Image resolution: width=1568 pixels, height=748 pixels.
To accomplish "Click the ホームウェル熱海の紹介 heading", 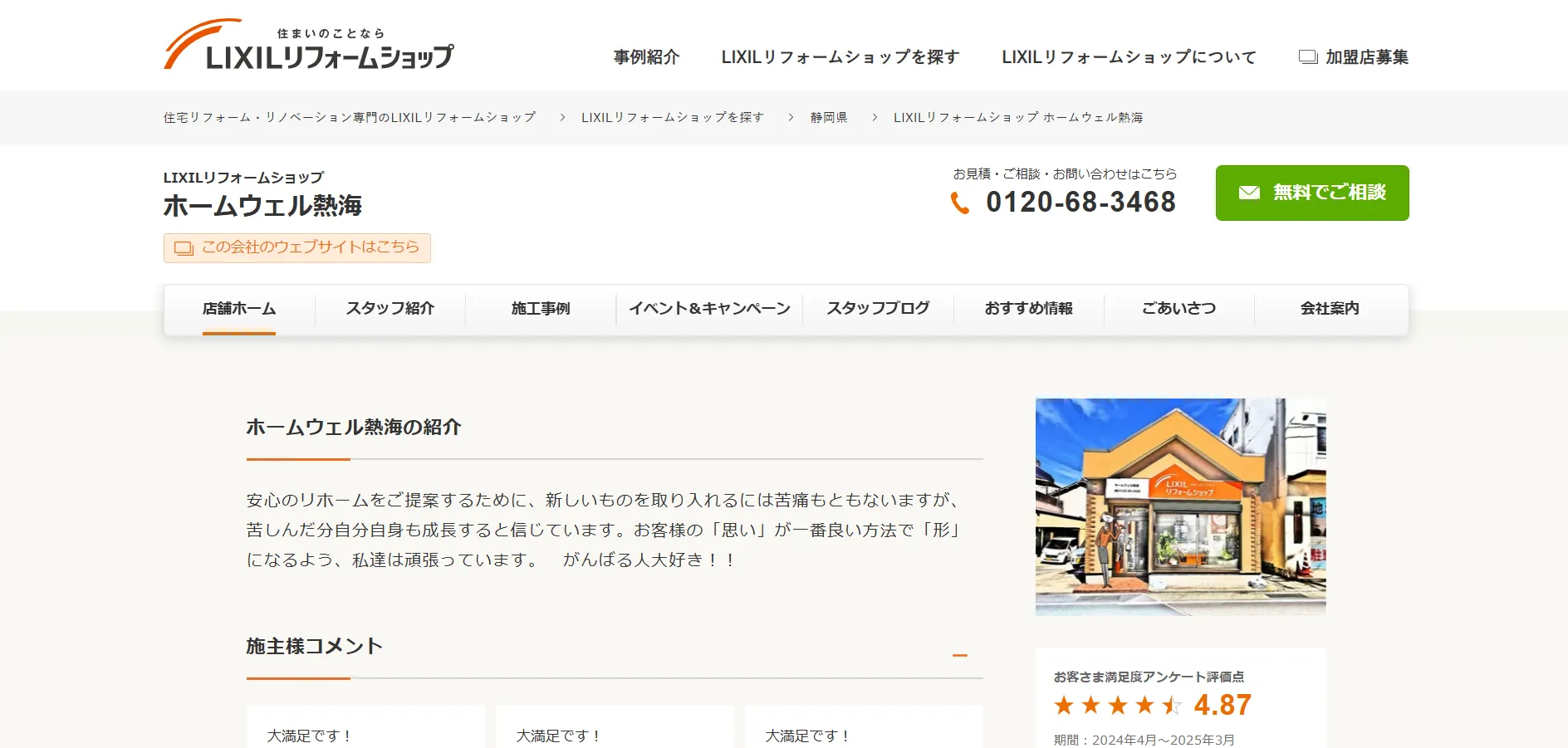I will (354, 428).
